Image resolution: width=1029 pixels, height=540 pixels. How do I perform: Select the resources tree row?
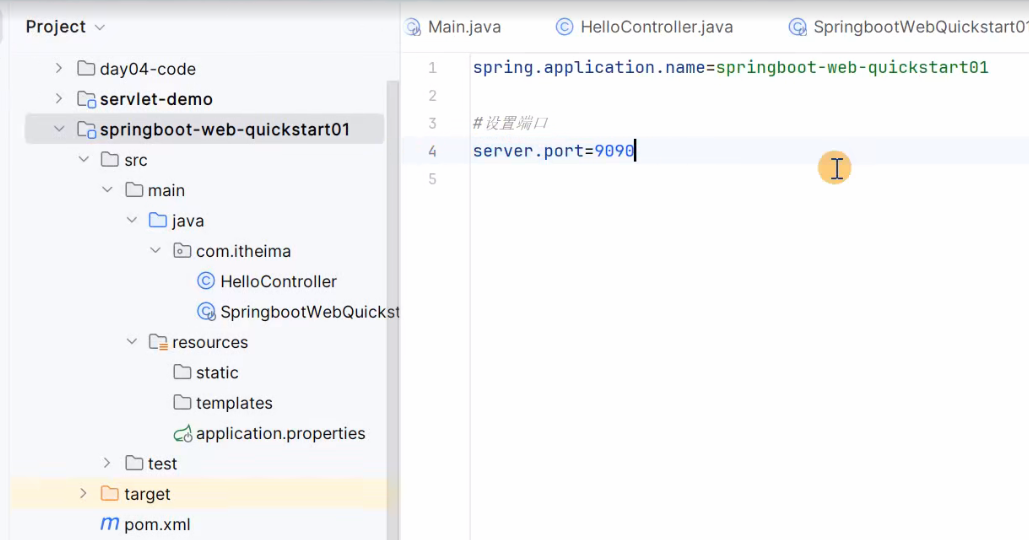pos(210,342)
